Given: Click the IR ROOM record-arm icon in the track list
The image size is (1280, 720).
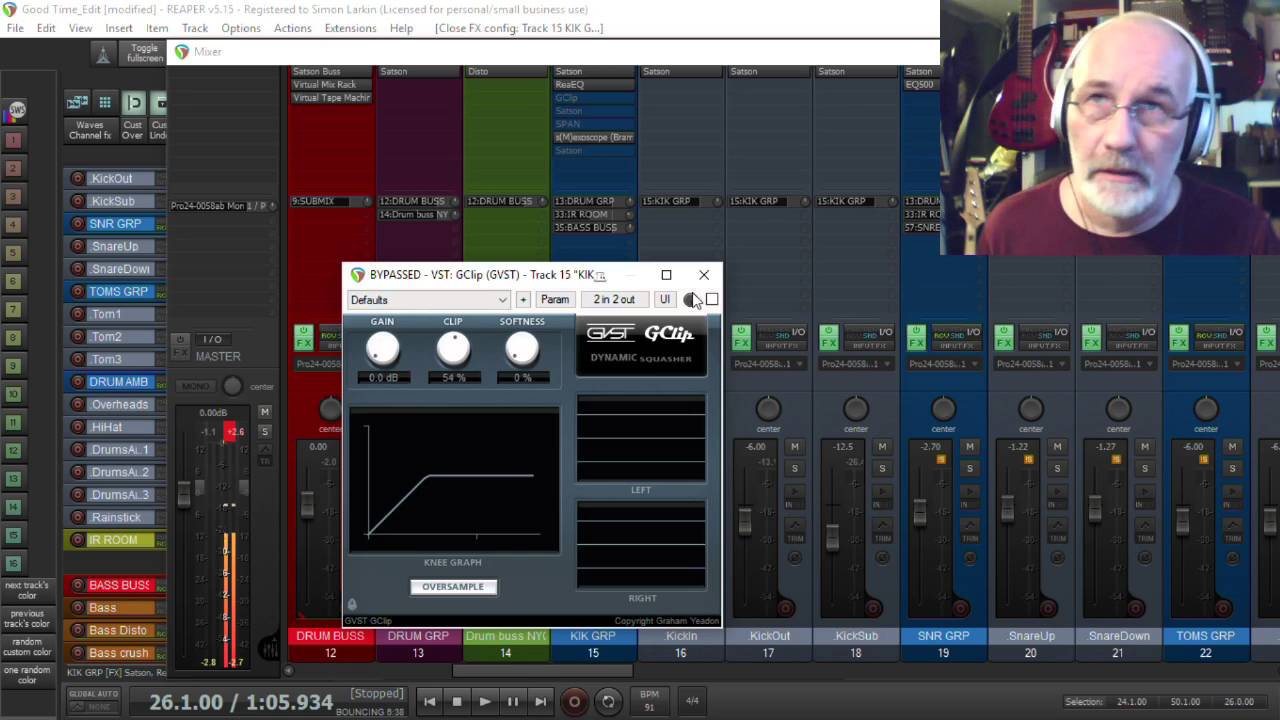Looking at the screenshot, I should [77, 540].
